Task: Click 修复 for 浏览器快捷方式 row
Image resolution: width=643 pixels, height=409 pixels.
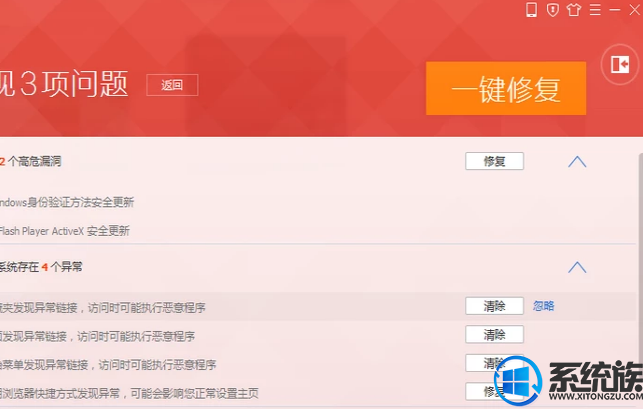Action: coord(495,392)
